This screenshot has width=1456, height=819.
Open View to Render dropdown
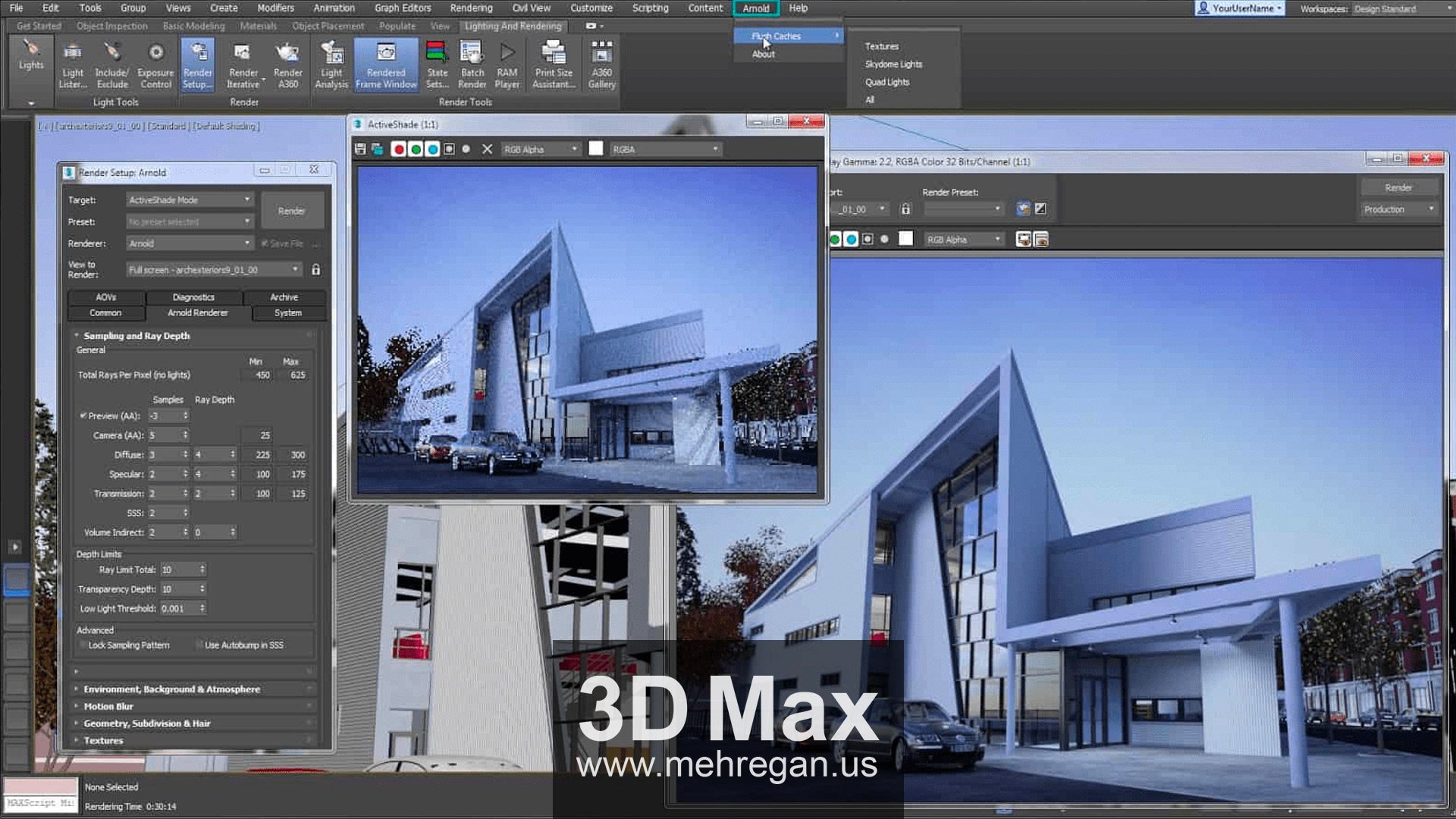pyautogui.click(x=215, y=269)
